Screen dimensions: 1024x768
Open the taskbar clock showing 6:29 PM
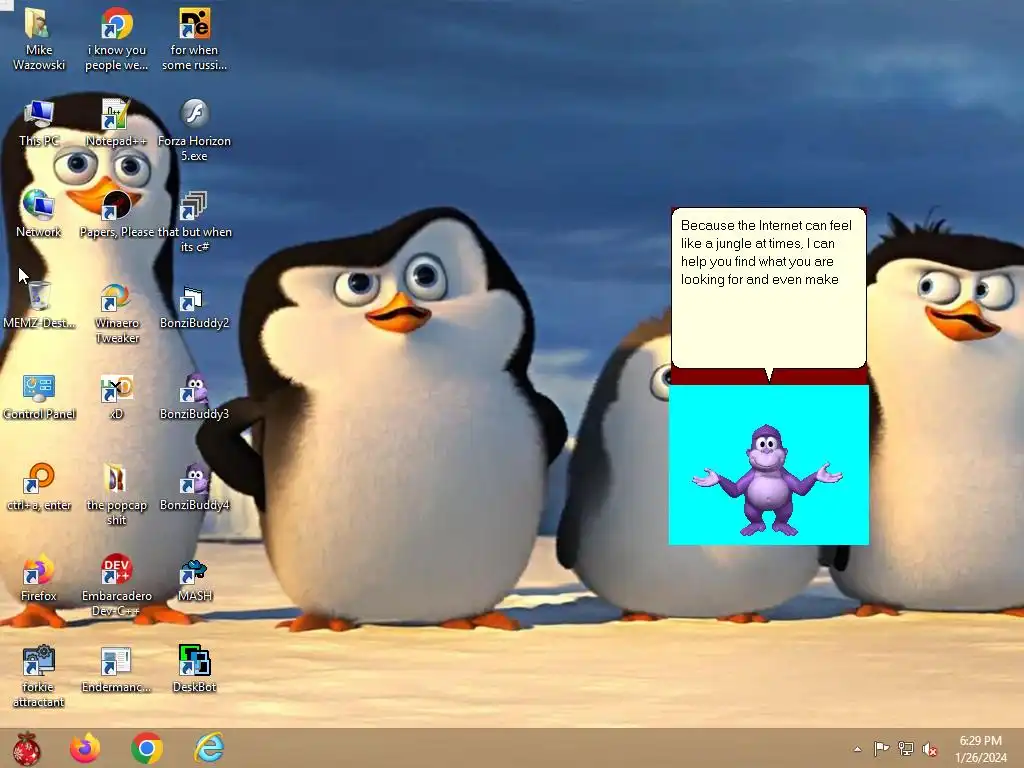coord(980,749)
